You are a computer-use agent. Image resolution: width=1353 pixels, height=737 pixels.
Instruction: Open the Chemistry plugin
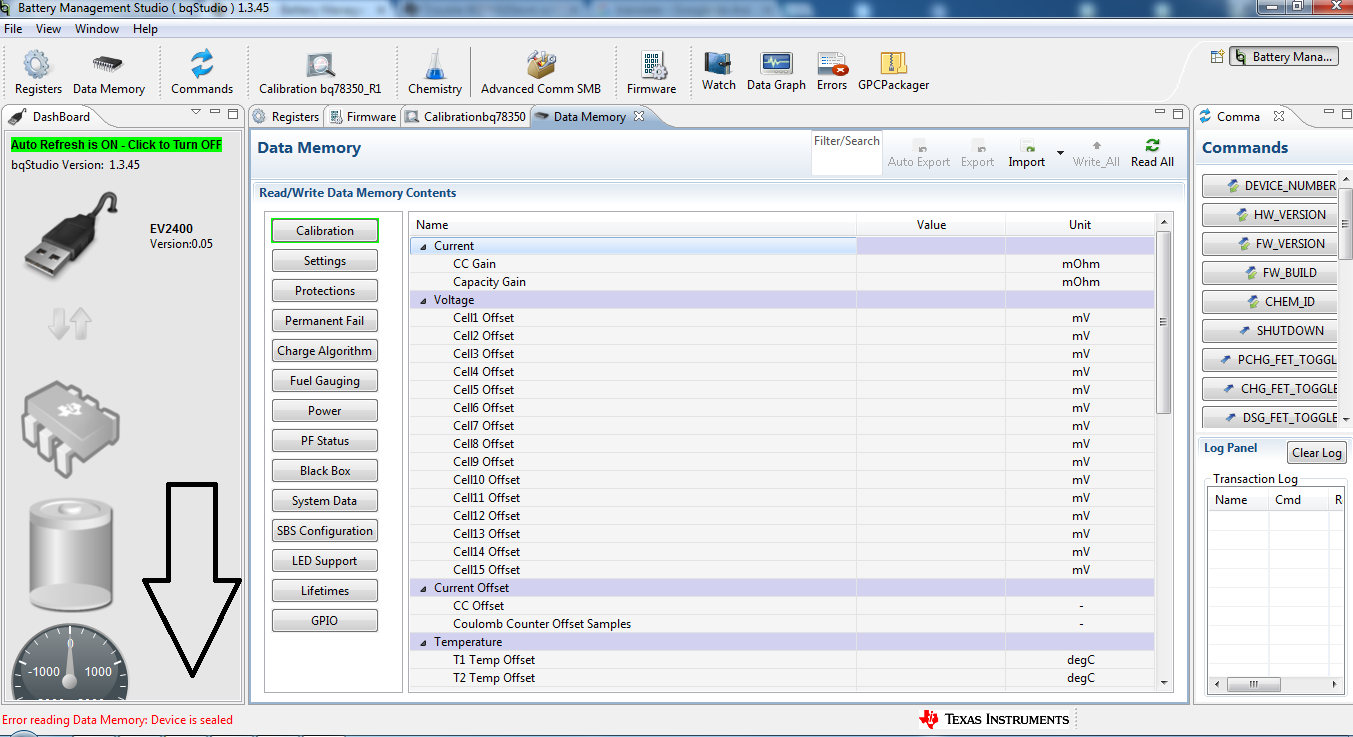pyautogui.click(x=435, y=72)
